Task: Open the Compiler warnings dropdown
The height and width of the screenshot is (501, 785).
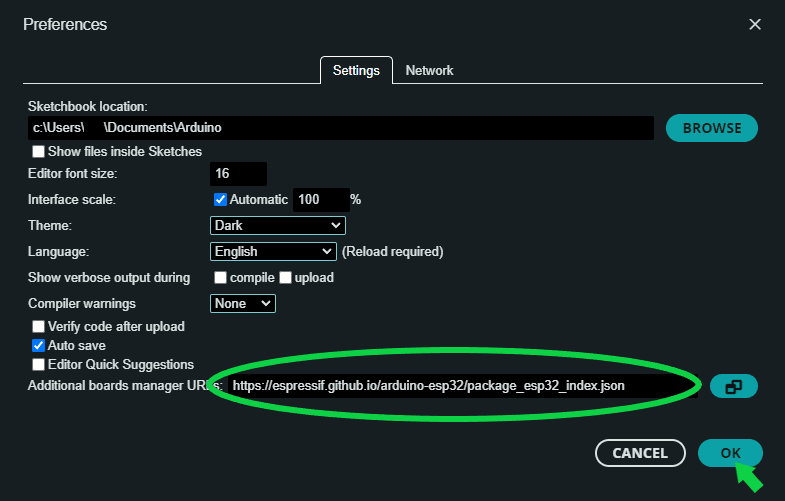Action: click(243, 304)
